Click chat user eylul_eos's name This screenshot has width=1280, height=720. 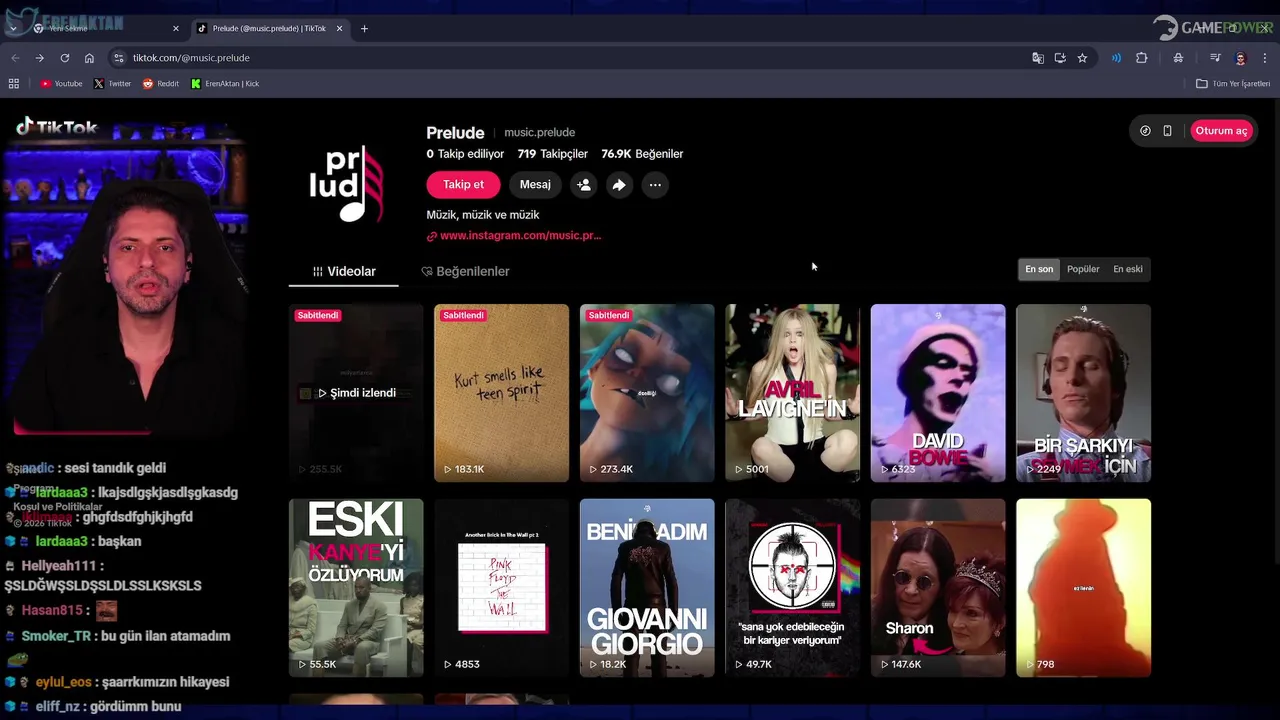pos(63,682)
